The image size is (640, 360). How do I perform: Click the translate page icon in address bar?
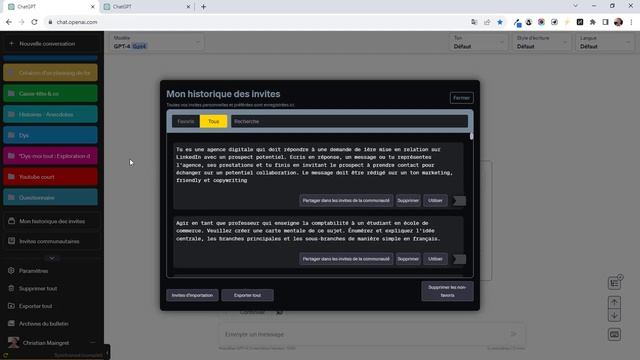[x=474, y=22]
